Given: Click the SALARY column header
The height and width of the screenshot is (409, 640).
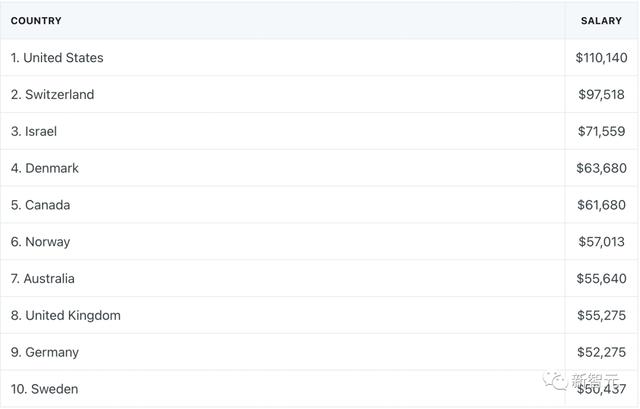Looking at the screenshot, I should [x=601, y=21].
